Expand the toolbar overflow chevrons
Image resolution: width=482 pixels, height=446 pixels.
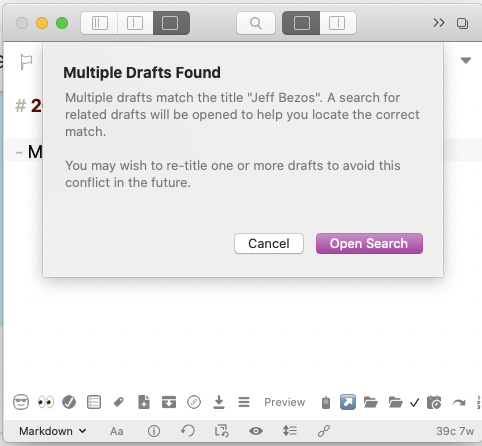(x=439, y=23)
